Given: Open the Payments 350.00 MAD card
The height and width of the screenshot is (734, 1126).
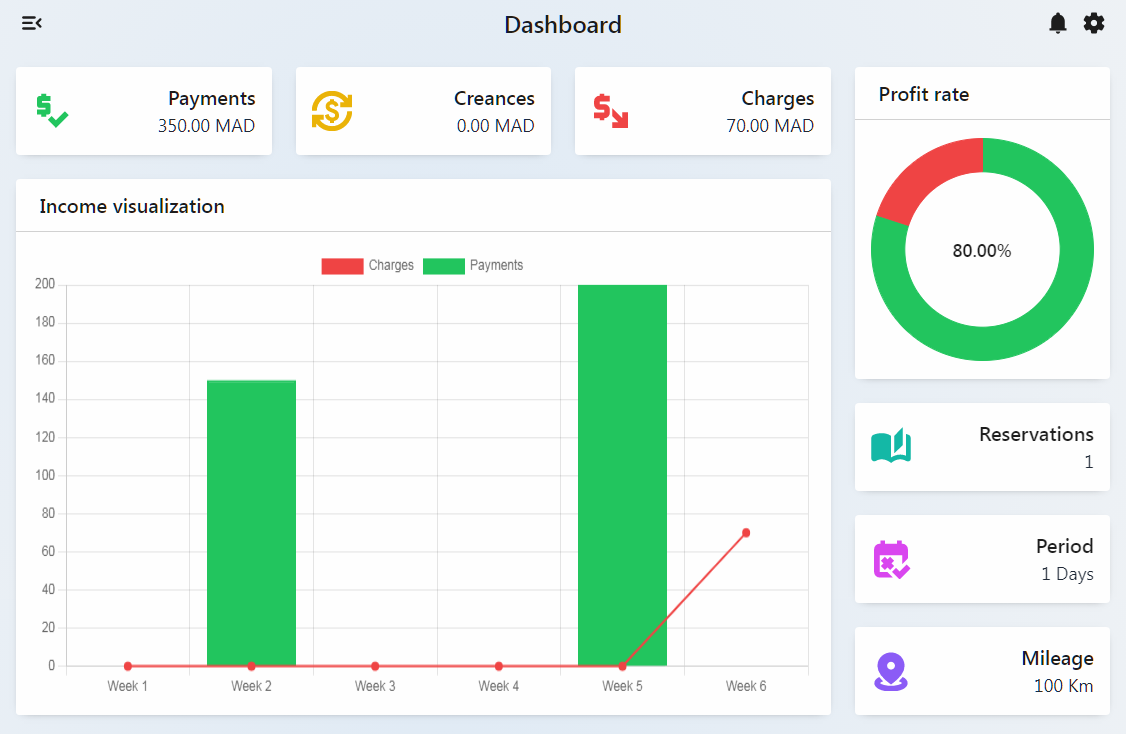Looking at the screenshot, I should click(x=144, y=111).
